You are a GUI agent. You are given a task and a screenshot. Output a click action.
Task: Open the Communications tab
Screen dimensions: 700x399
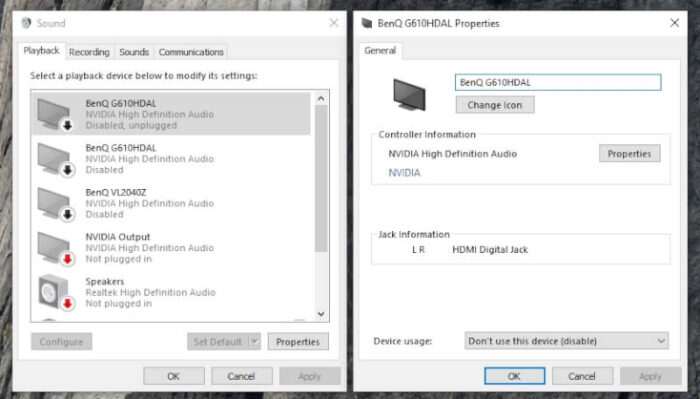191,52
